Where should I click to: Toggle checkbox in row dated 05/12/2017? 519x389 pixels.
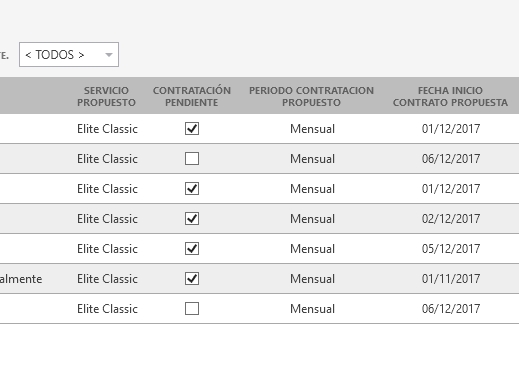(192, 249)
